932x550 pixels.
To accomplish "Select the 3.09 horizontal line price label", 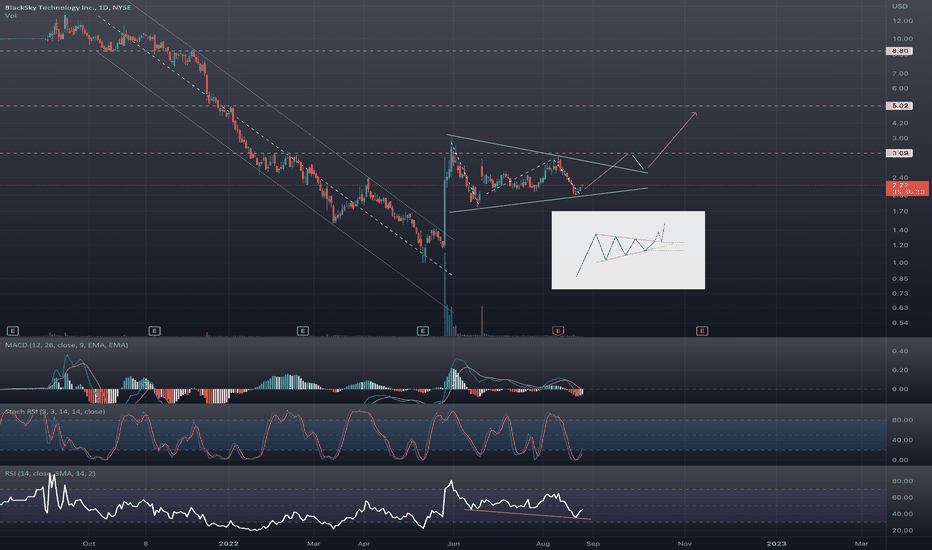I will (x=900, y=153).
